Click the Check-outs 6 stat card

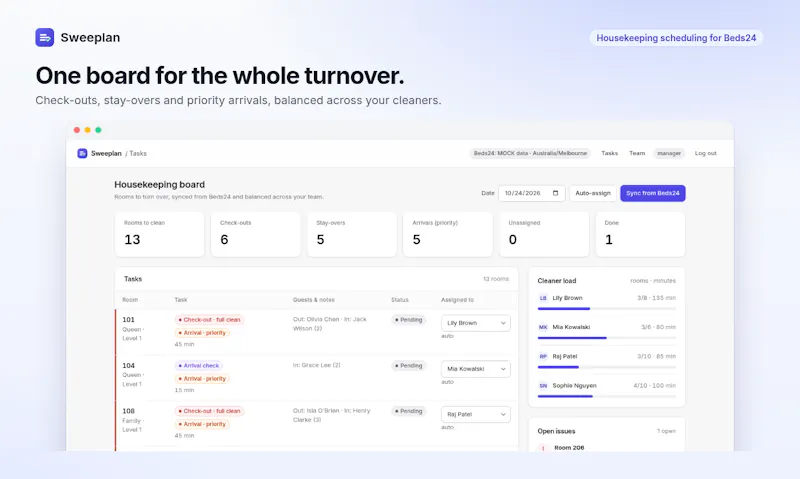[256, 234]
